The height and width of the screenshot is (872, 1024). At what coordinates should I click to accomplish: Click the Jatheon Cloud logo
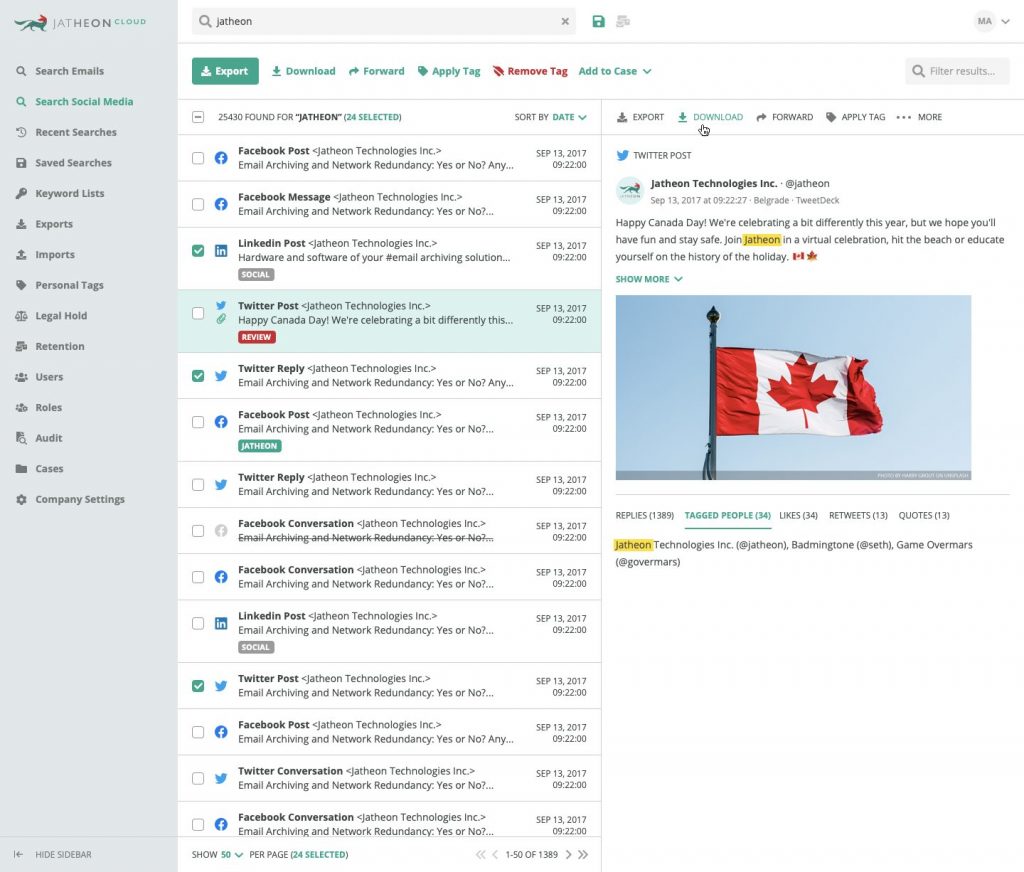pyautogui.click(x=80, y=23)
